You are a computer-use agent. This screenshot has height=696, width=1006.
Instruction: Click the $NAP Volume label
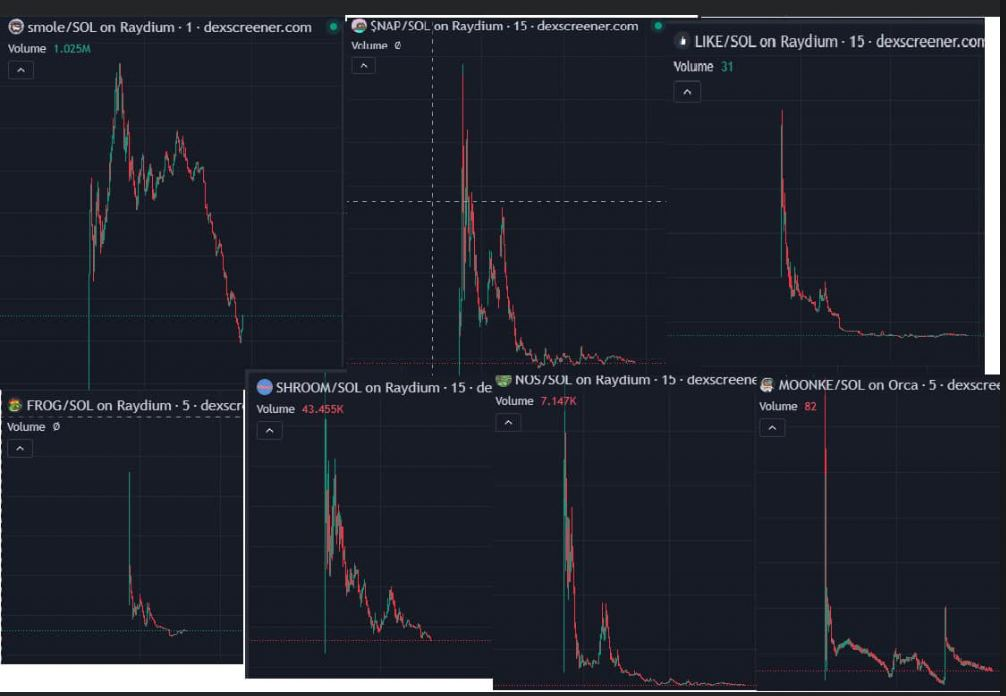tap(370, 46)
